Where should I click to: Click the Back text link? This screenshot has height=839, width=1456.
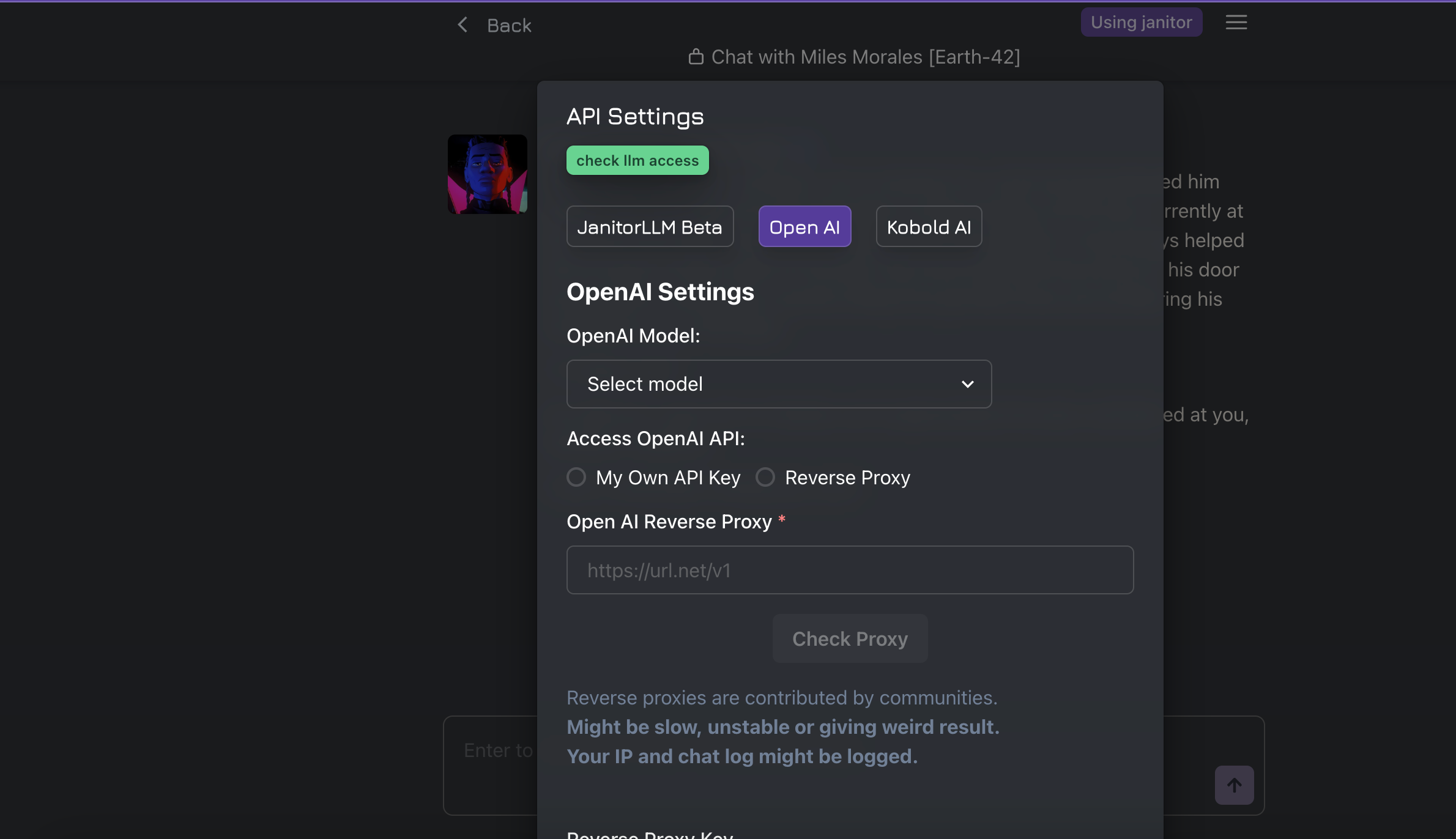point(509,26)
